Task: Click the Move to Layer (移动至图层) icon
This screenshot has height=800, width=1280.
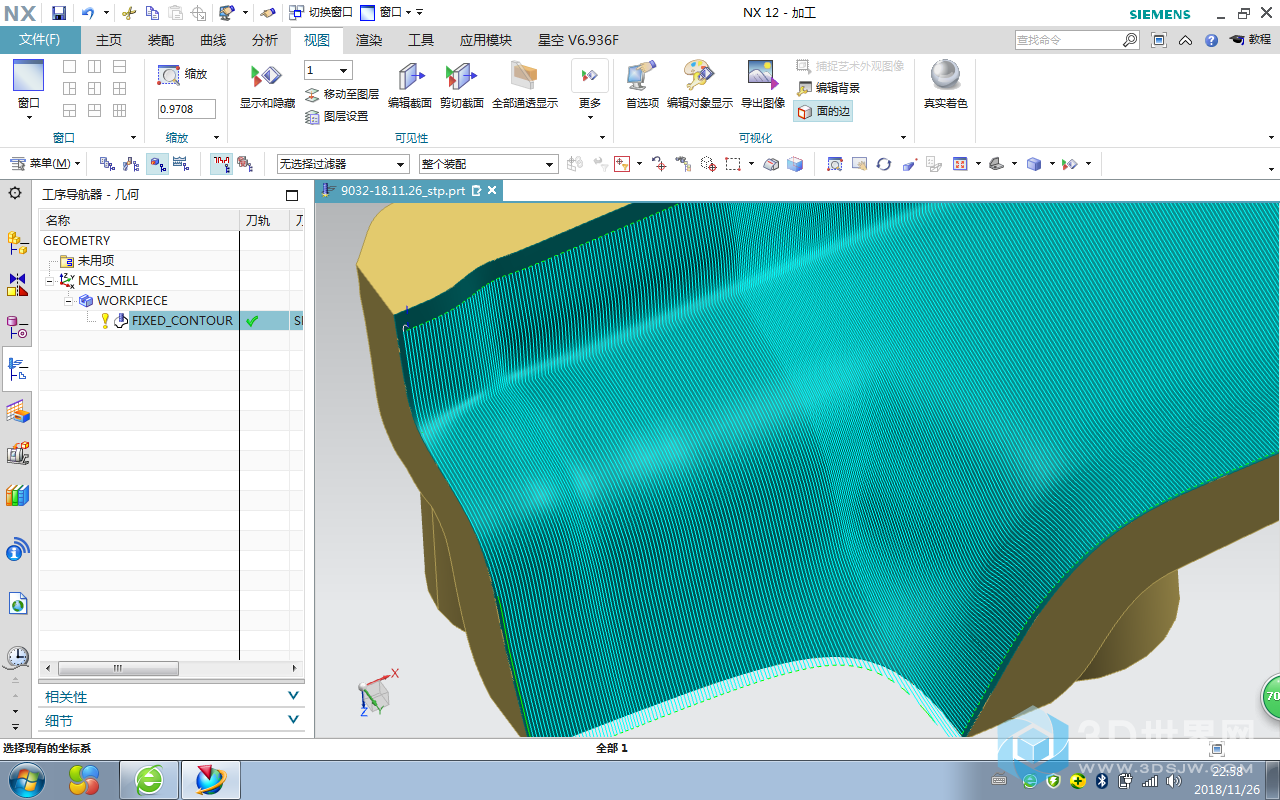Action: point(312,94)
